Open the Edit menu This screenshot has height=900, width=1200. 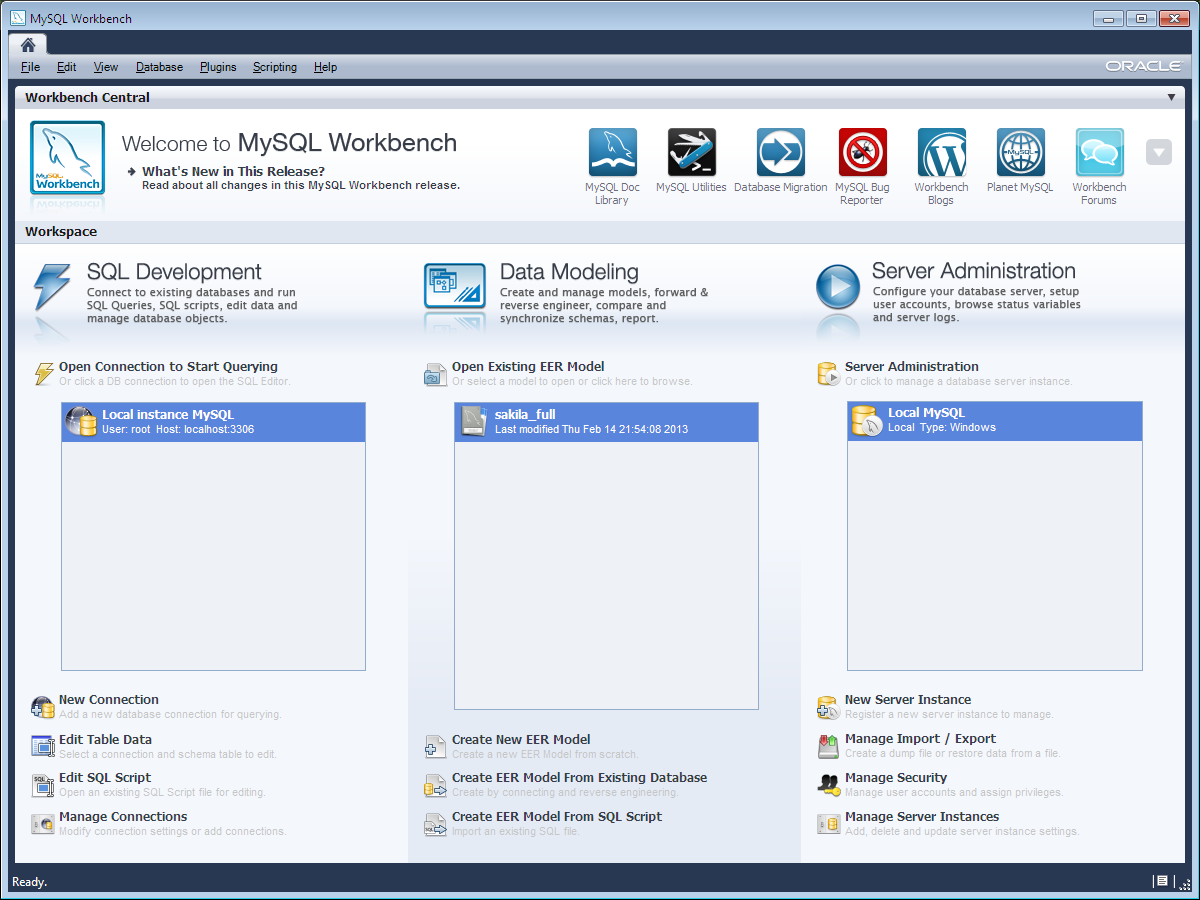(x=66, y=67)
